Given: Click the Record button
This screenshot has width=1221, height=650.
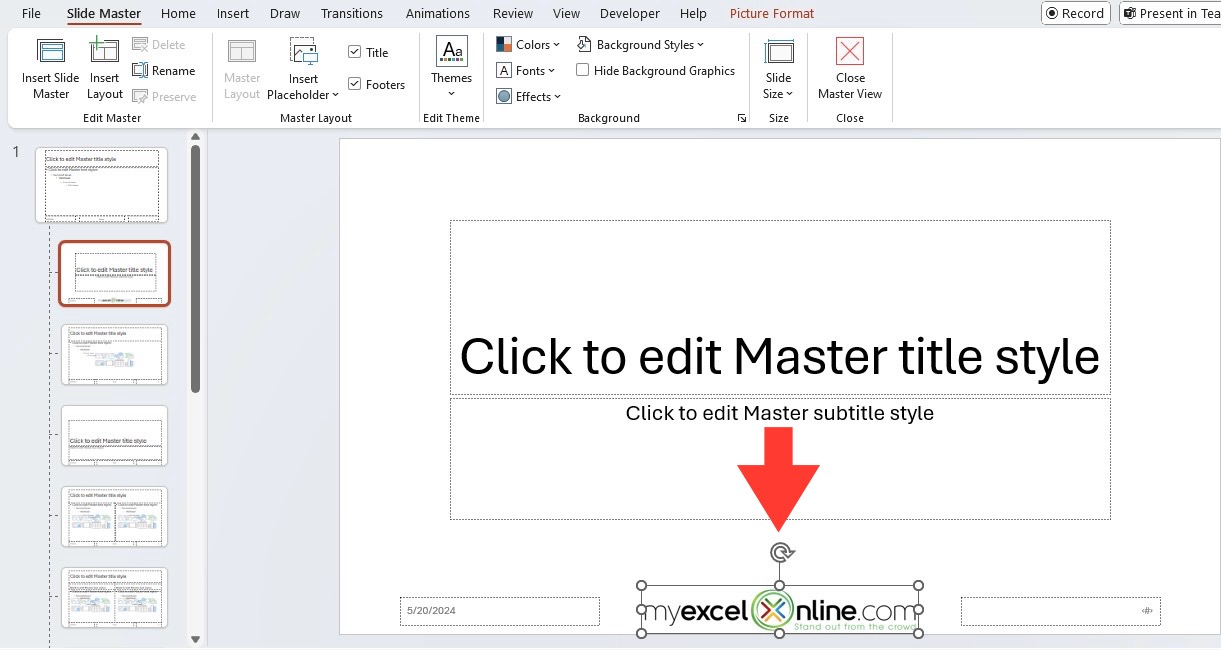Looking at the screenshot, I should (1076, 13).
